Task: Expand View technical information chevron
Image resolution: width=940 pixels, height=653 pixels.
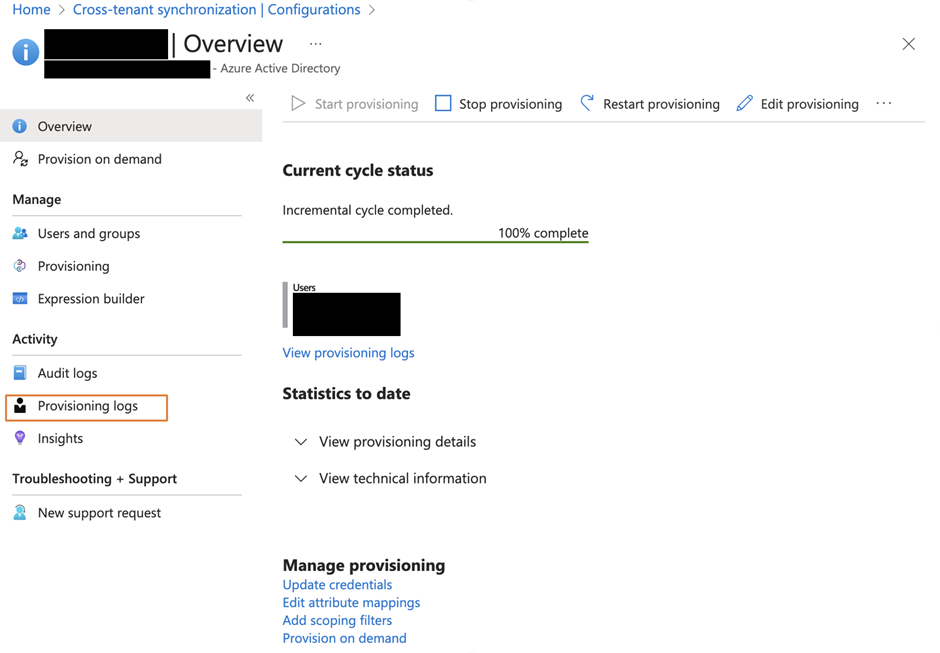Action: click(301, 479)
